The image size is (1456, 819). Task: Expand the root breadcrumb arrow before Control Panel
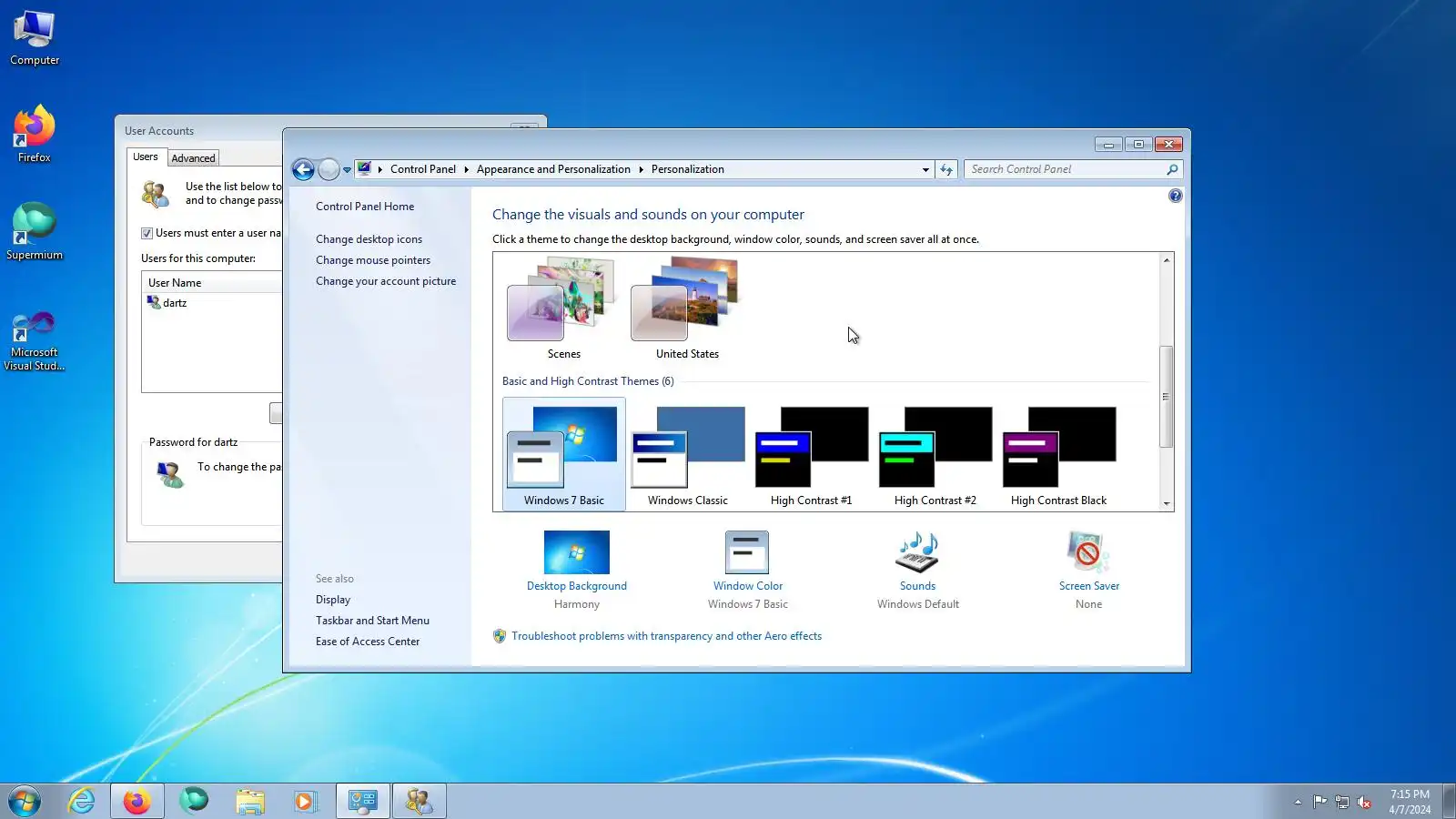(x=380, y=169)
